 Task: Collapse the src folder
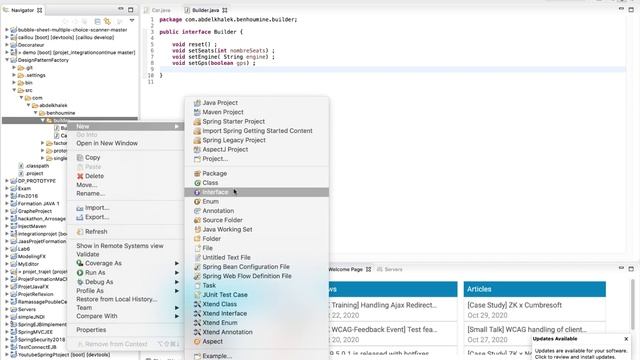14,90
